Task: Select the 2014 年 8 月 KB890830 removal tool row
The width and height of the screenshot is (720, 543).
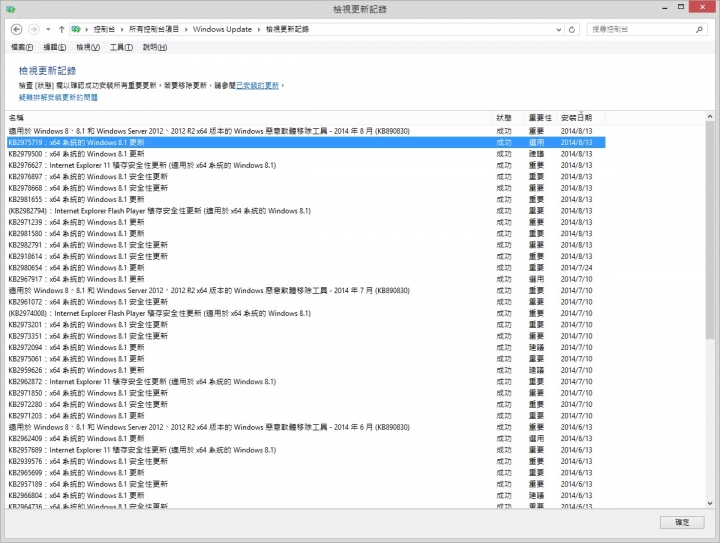Action: [x=306, y=131]
